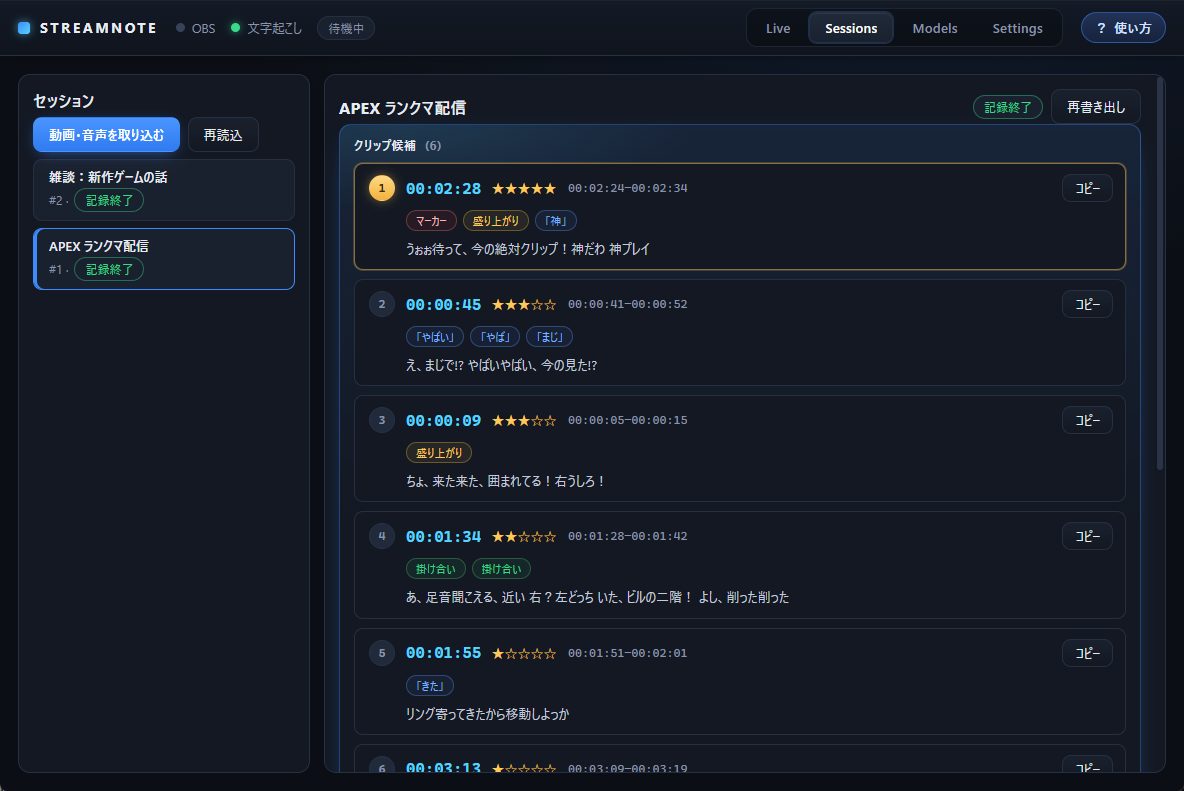Screen dimensions: 1184x791
Task: Click transcript リング寄ってきたから移動しよっか
Action: (487, 714)
